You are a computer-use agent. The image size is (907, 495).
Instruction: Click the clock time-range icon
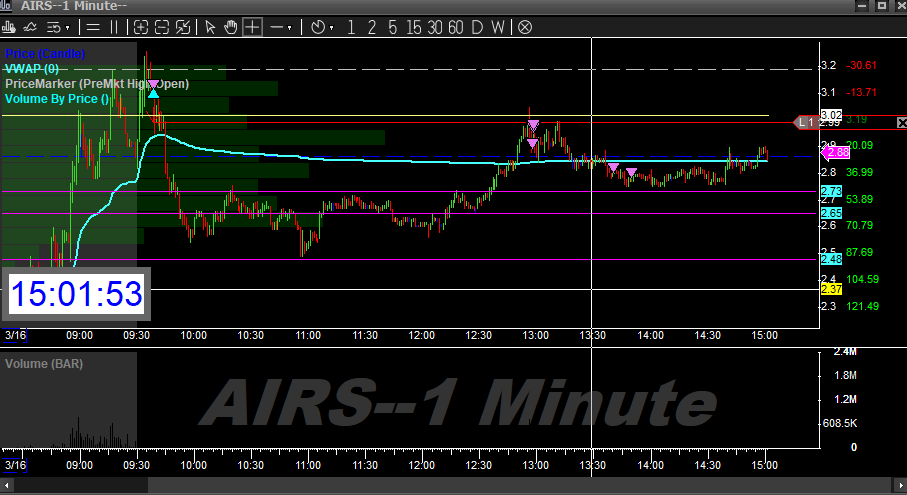(x=318, y=27)
